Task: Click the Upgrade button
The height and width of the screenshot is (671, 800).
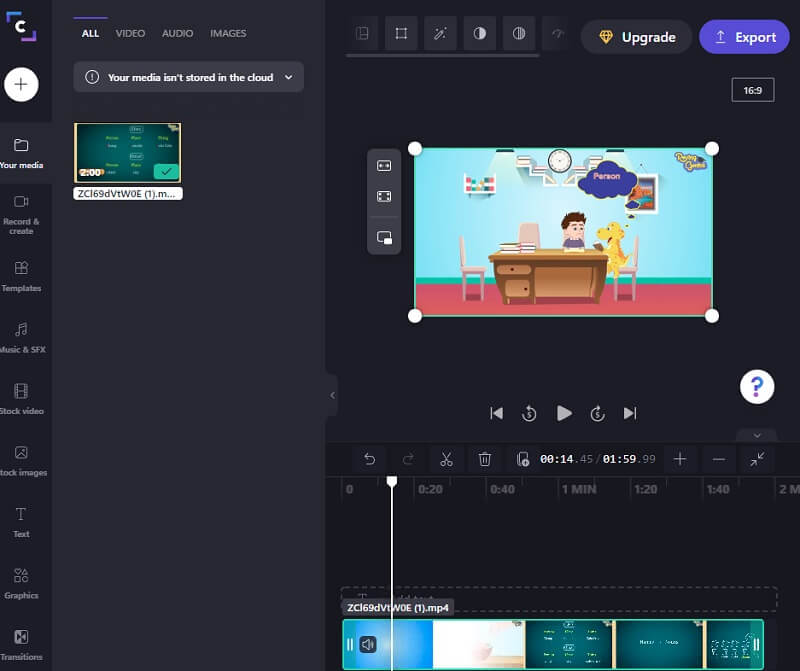Action: (636, 36)
